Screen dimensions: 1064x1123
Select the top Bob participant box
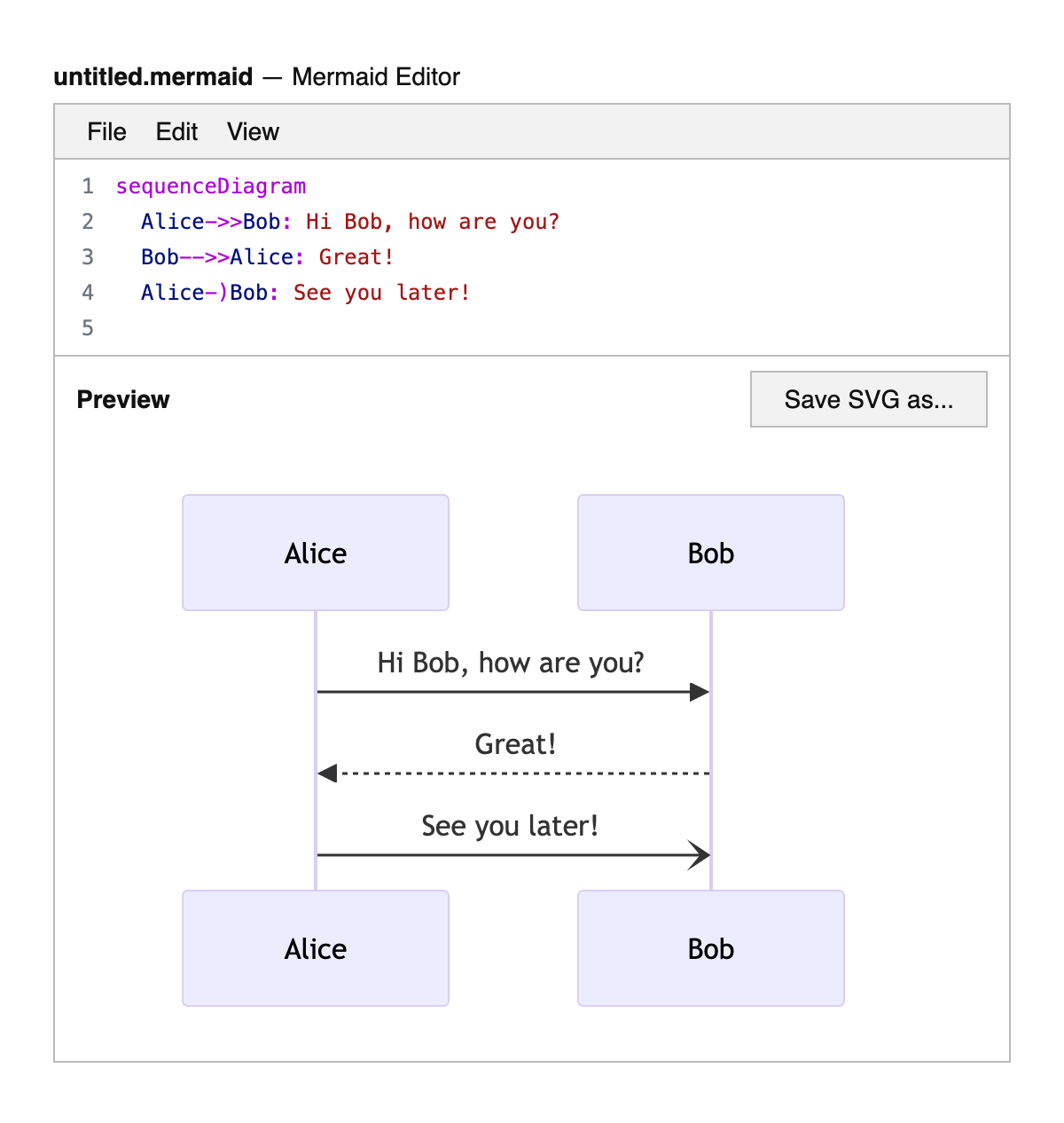click(x=710, y=553)
